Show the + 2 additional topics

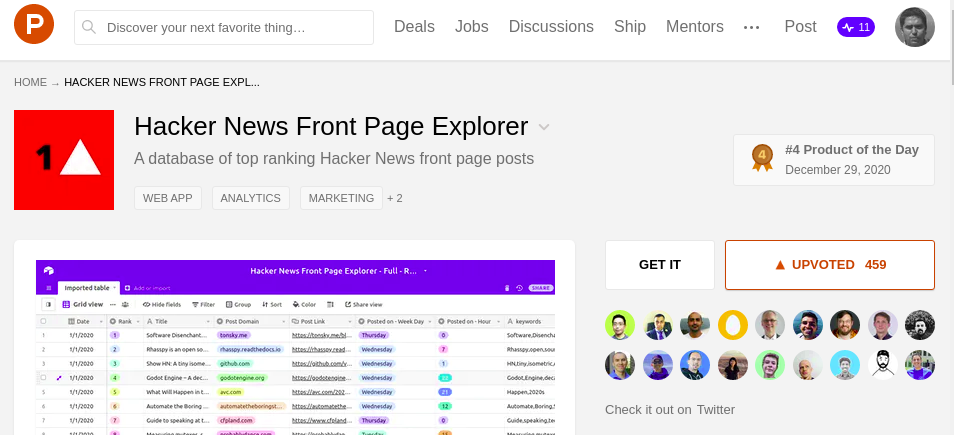pyautogui.click(x=395, y=198)
